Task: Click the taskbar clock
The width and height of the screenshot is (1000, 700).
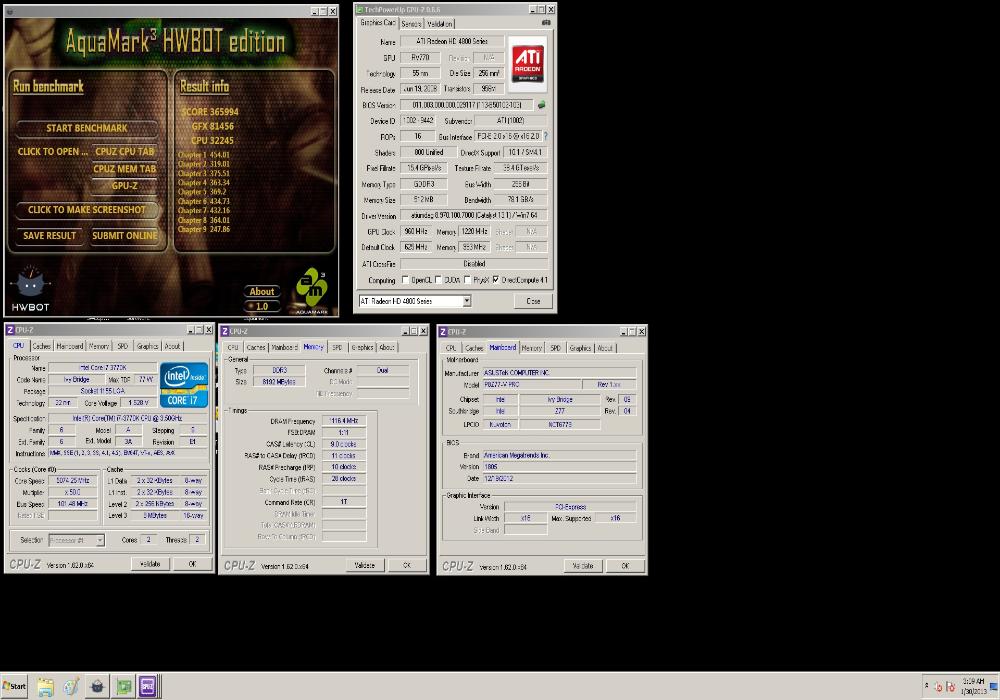Action: coord(973,686)
